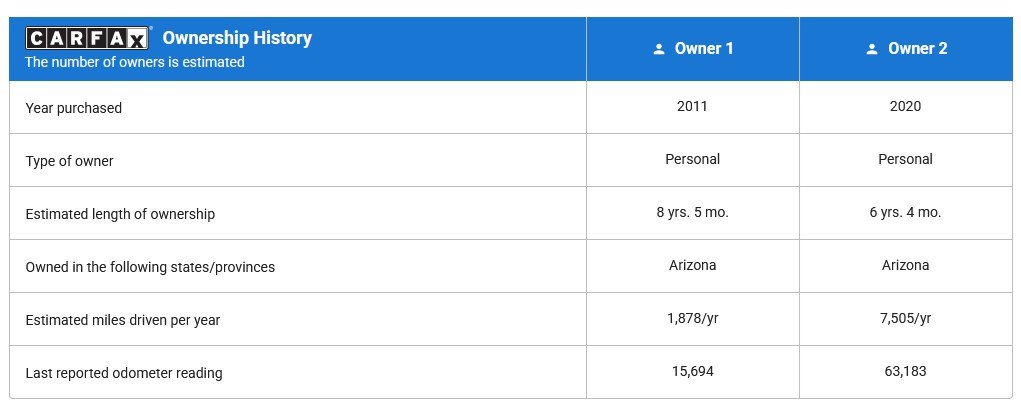Click the Owner 1 person icon
Screen dimensions: 1021x412
pos(659,49)
